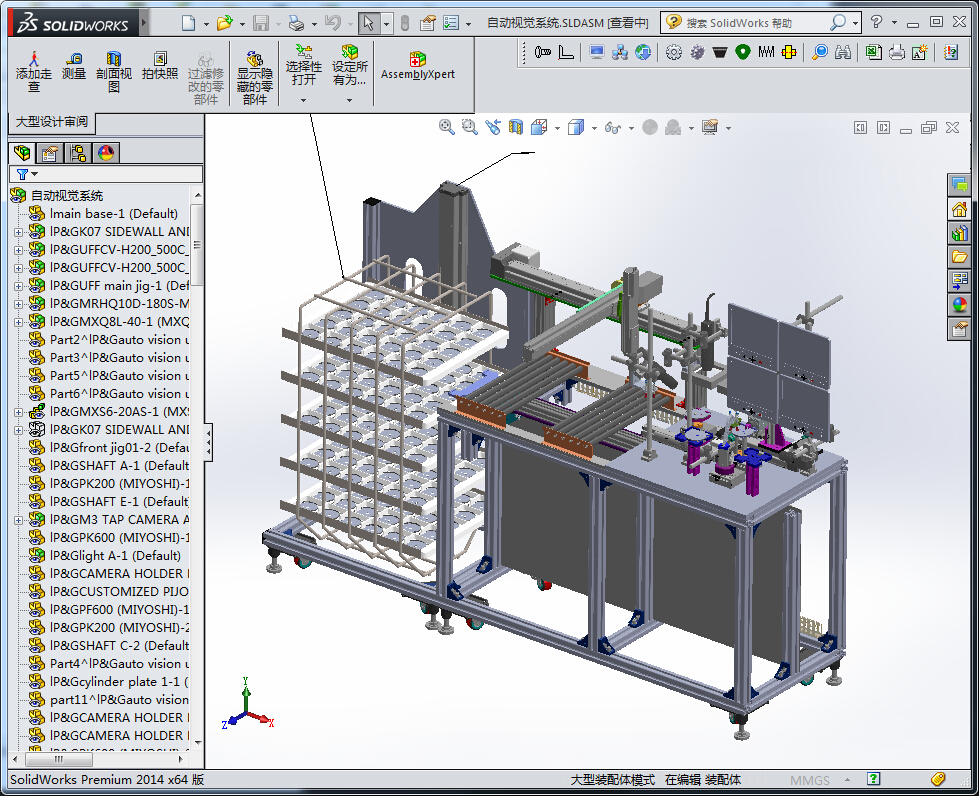This screenshot has width=979, height=796.
Task: Open the Section View (剖面视图) tool
Action: pyautogui.click(x=114, y=72)
